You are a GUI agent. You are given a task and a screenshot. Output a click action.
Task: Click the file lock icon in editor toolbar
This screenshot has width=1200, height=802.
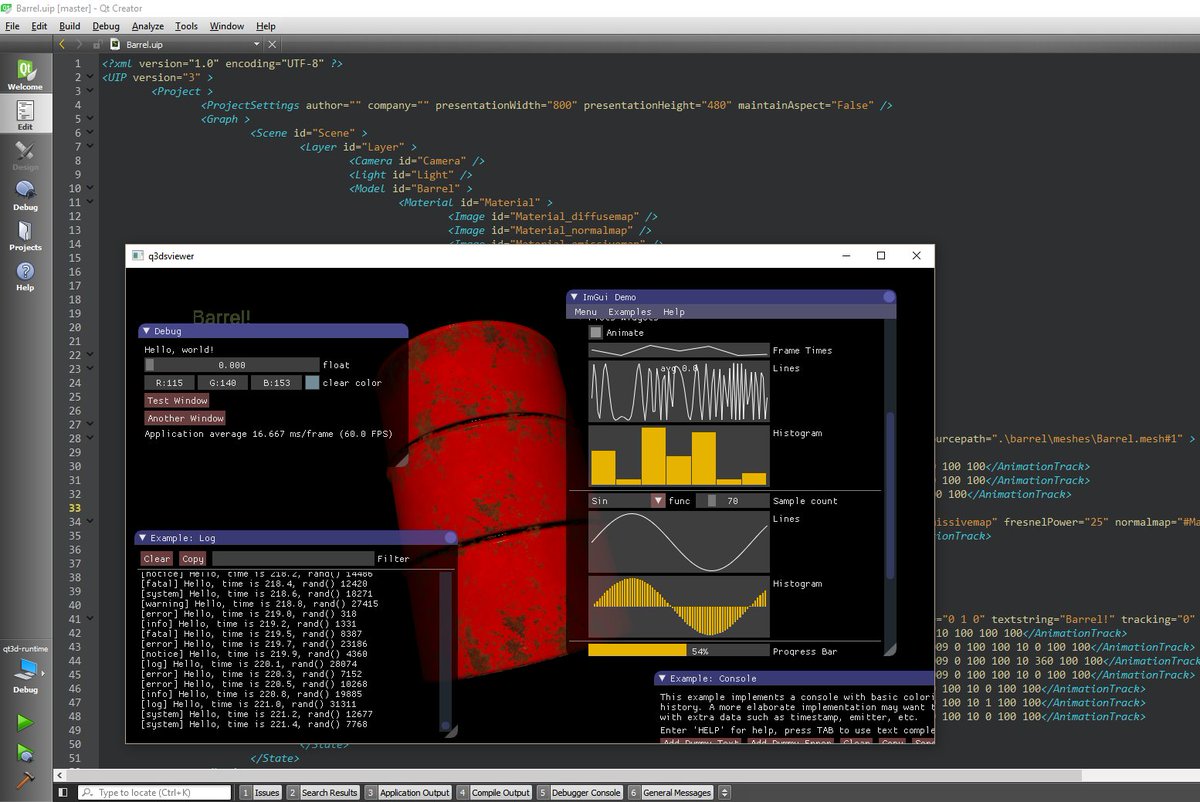(96, 45)
